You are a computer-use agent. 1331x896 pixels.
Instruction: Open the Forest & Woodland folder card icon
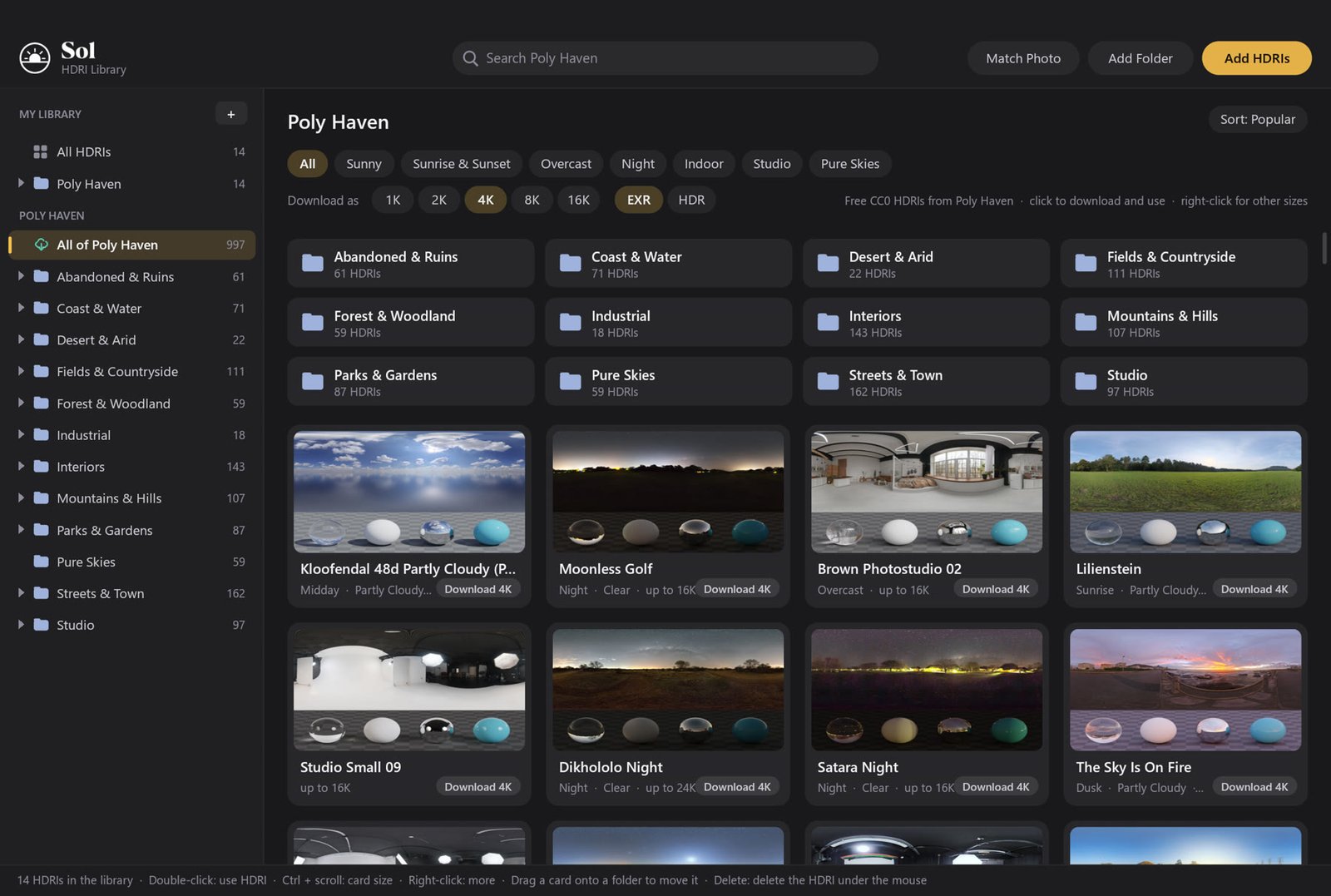pos(313,322)
